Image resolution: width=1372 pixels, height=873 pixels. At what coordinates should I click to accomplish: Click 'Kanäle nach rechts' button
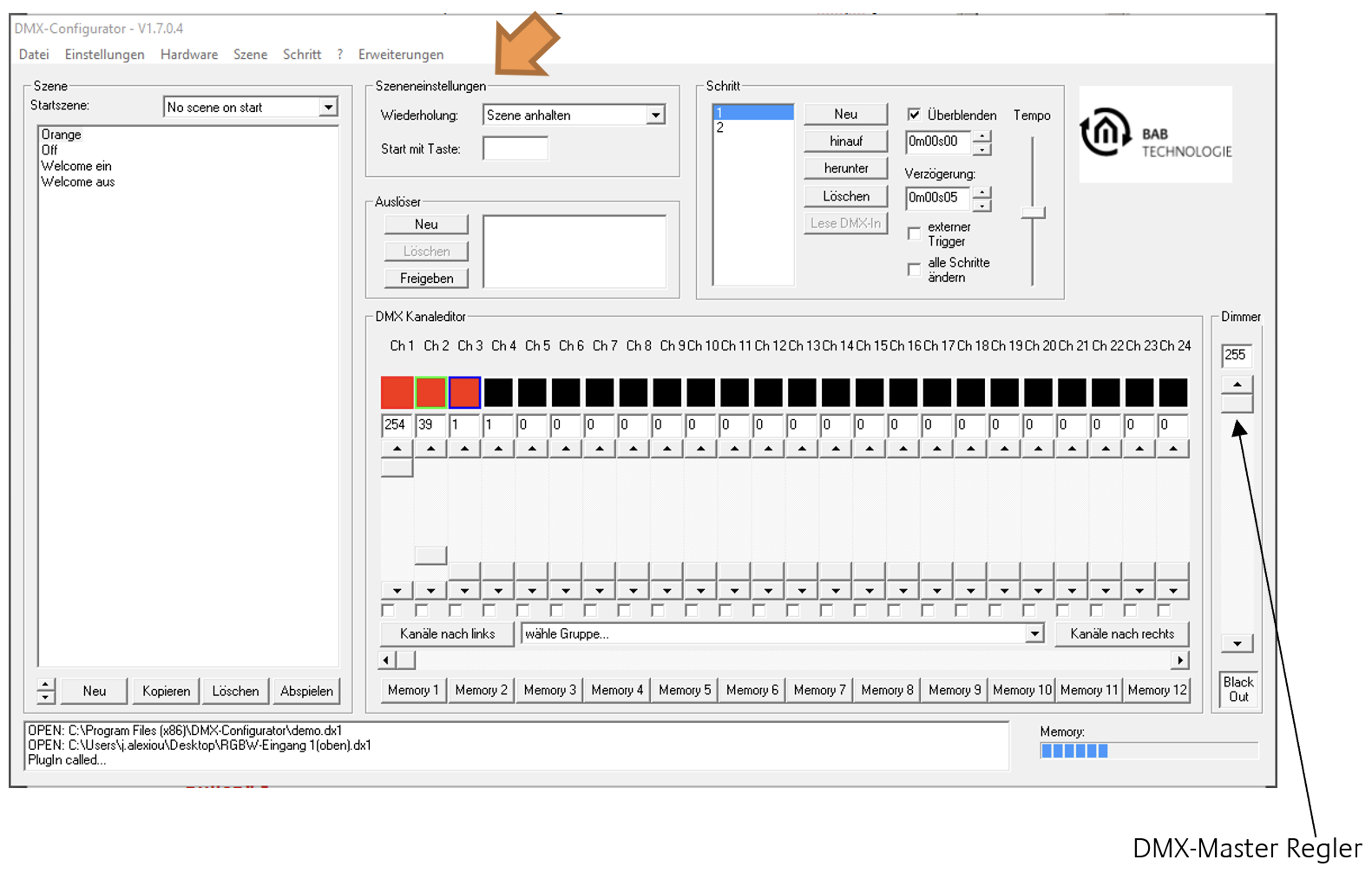pyautogui.click(x=1122, y=633)
